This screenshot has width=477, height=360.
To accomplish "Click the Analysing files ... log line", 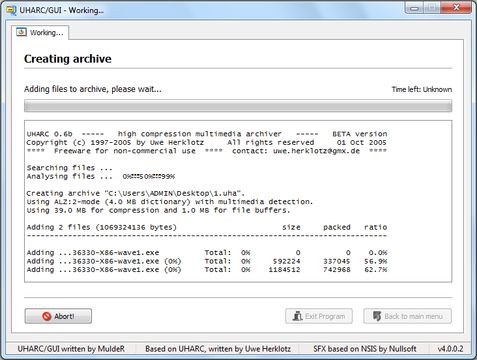I will point(101,176).
